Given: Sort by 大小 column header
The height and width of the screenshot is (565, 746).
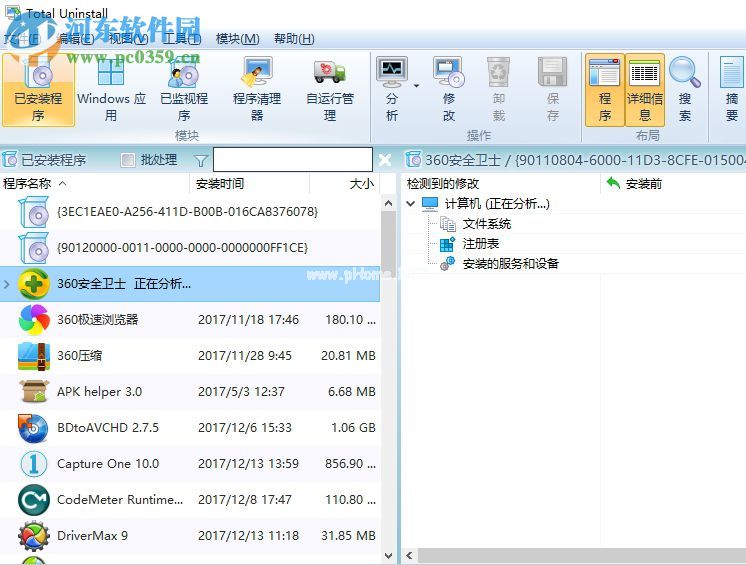Looking at the screenshot, I should [345, 184].
